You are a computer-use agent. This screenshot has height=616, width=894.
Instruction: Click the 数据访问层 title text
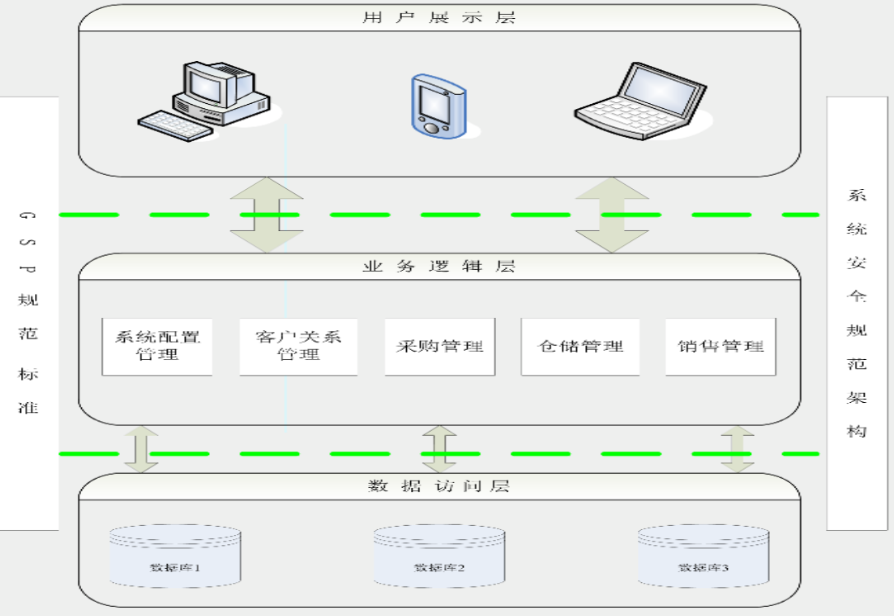[x=439, y=486]
